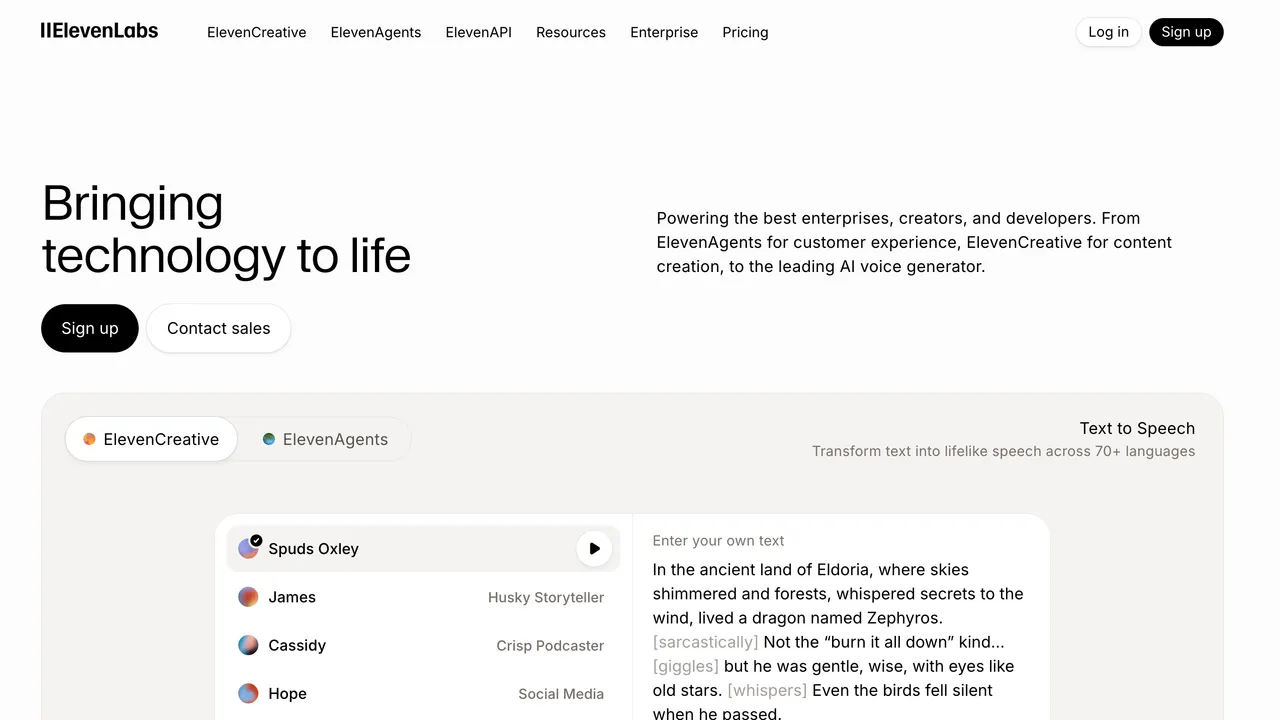1280x720 pixels.
Task: Switch to the ElevenAgents tab
Action: tap(324, 439)
